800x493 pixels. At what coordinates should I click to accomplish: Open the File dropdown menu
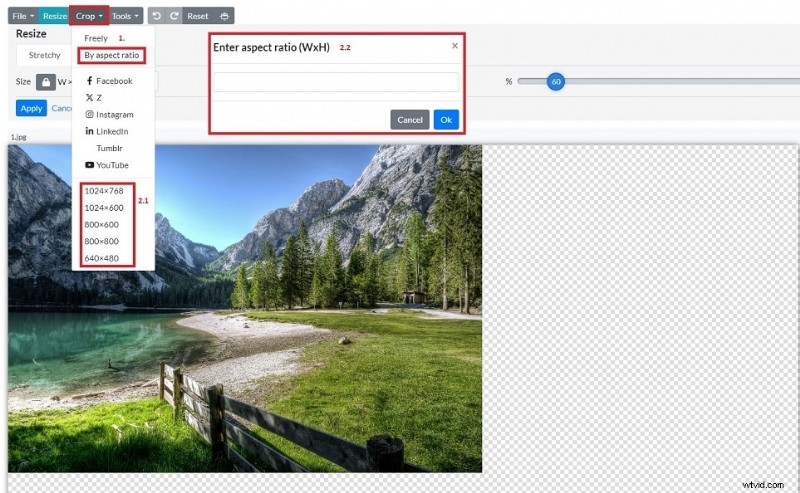[23, 16]
